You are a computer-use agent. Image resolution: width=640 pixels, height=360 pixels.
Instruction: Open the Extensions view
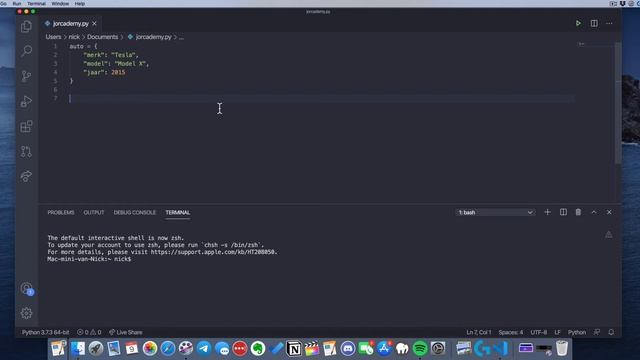pyautogui.click(x=26, y=127)
